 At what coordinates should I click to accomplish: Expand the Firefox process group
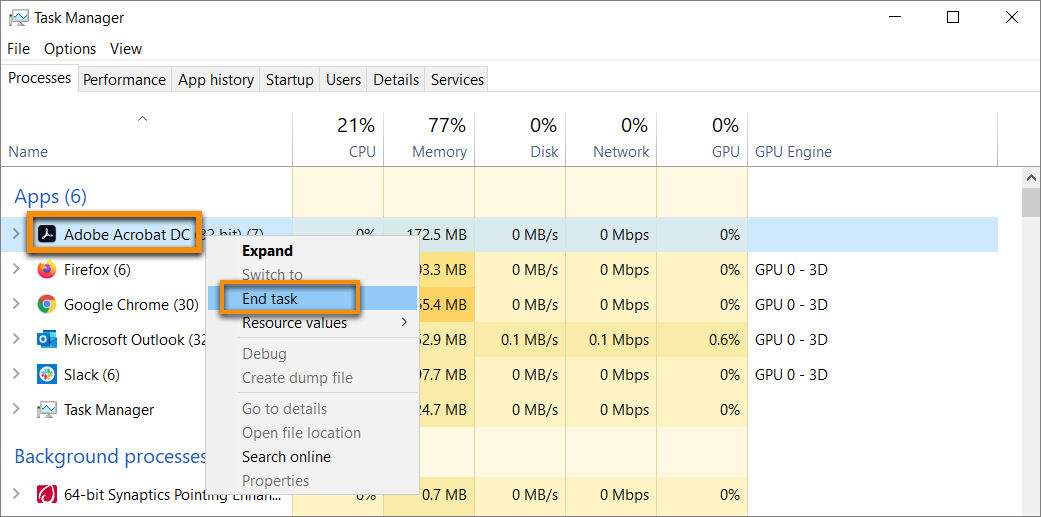[16, 270]
